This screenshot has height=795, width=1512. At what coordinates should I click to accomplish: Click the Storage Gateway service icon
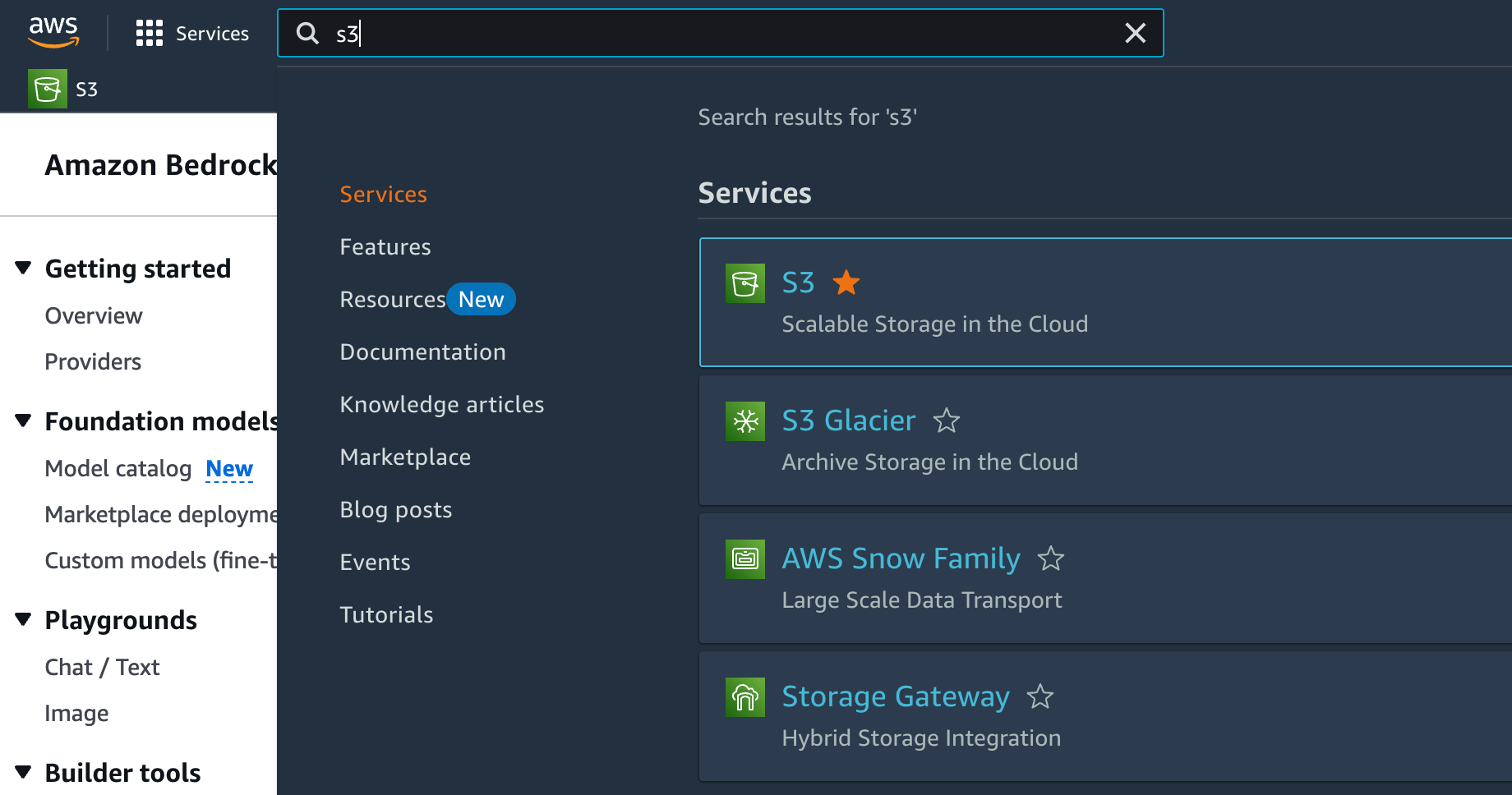click(745, 697)
